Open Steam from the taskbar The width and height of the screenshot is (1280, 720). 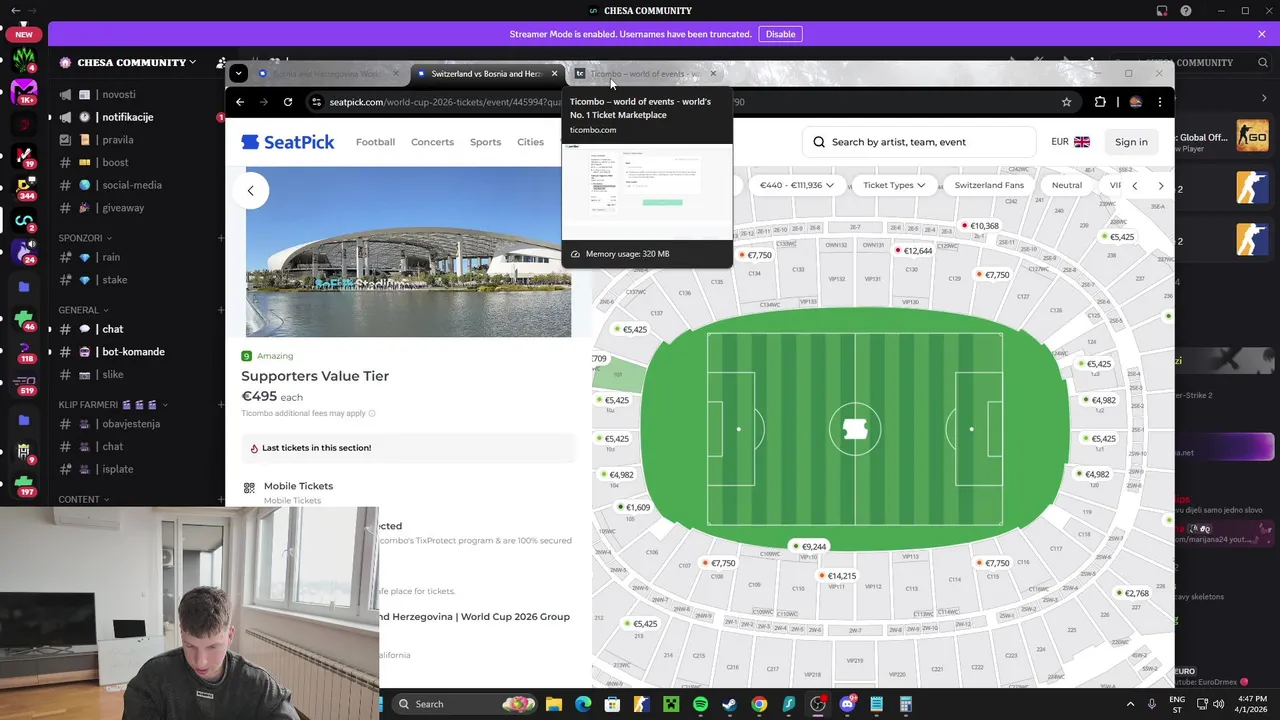tap(730, 704)
